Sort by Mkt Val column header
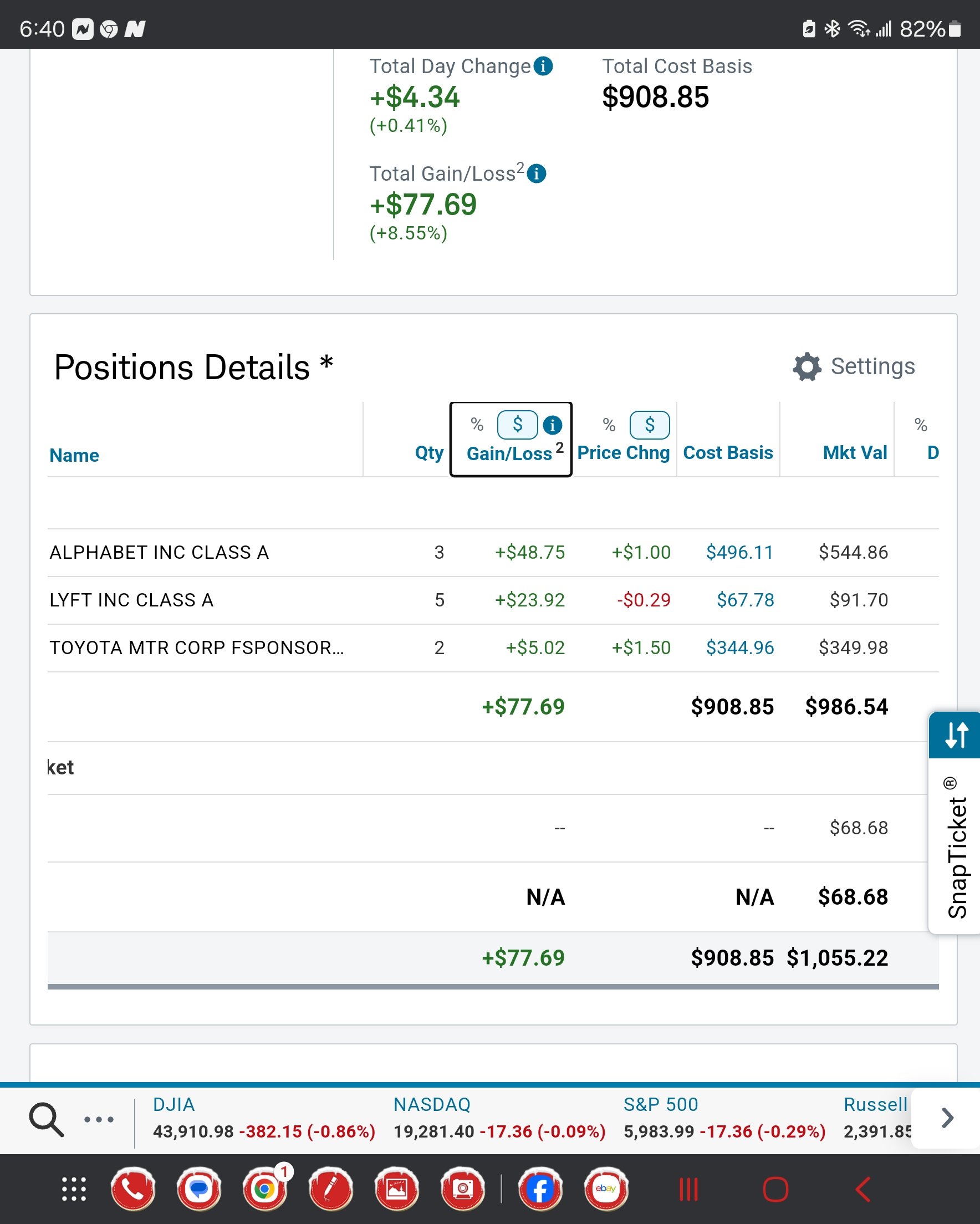The height and width of the screenshot is (1224, 980). pos(855,452)
